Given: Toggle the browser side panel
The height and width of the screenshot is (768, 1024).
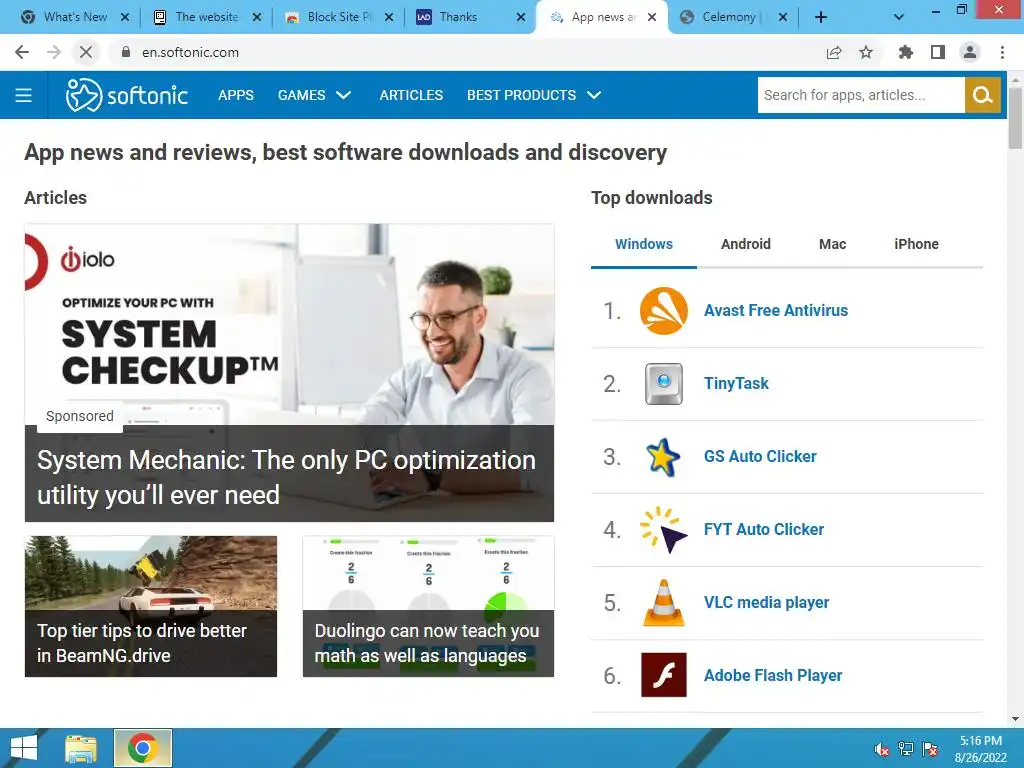Looking at the screenshot, I should [x=938, y=52].
